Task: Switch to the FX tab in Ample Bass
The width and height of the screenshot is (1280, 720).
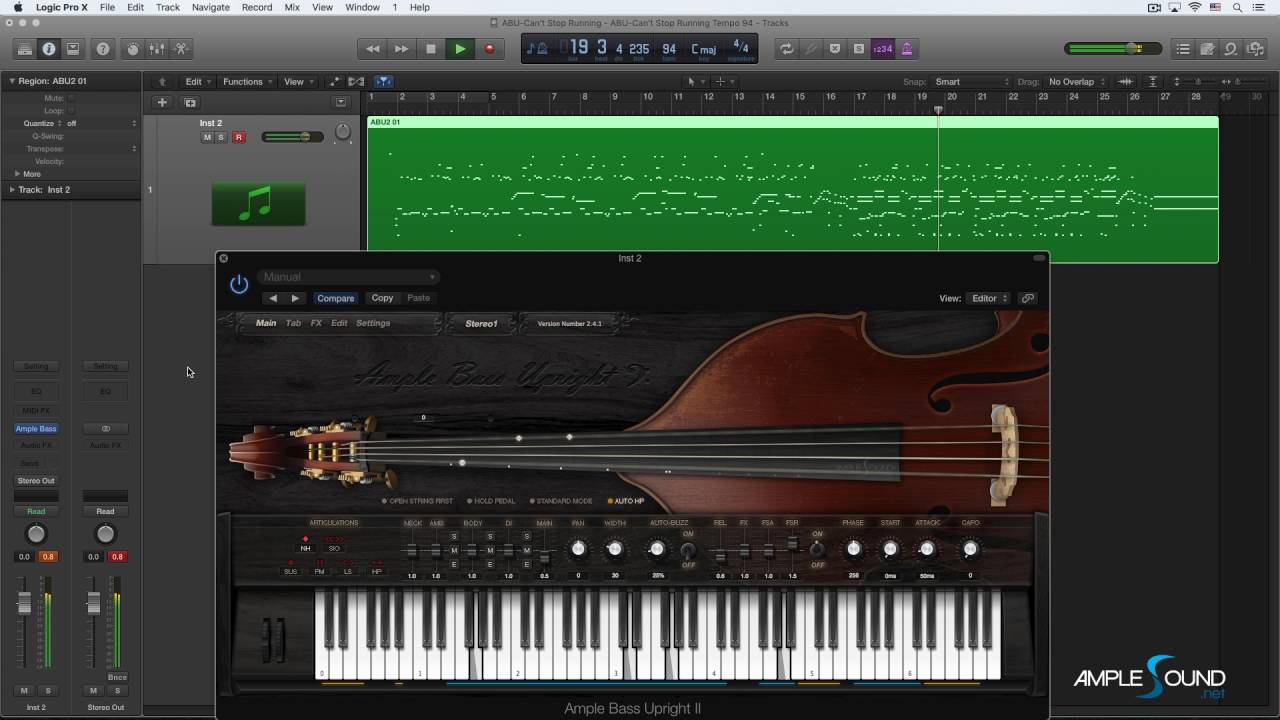Action: [316, 323]
